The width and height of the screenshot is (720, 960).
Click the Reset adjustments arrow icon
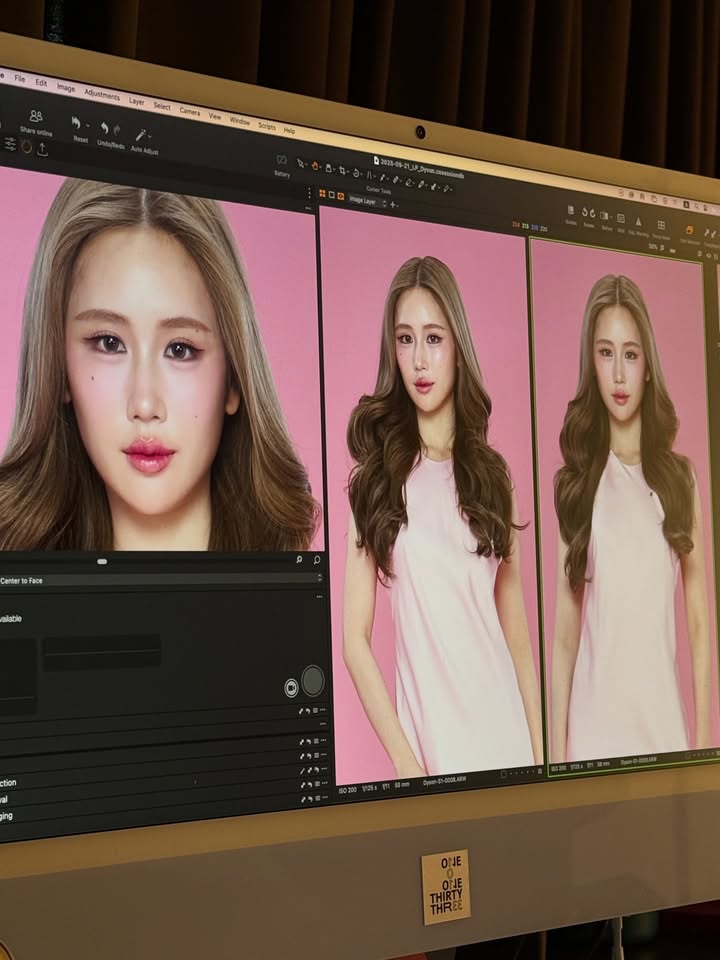76,123
